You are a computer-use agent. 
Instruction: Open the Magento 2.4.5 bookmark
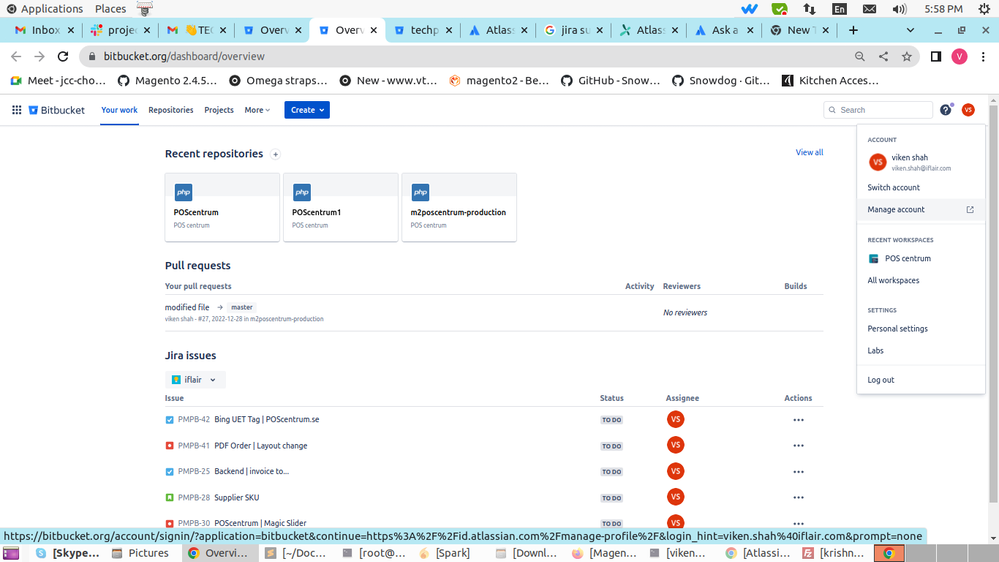pos(168,80)
